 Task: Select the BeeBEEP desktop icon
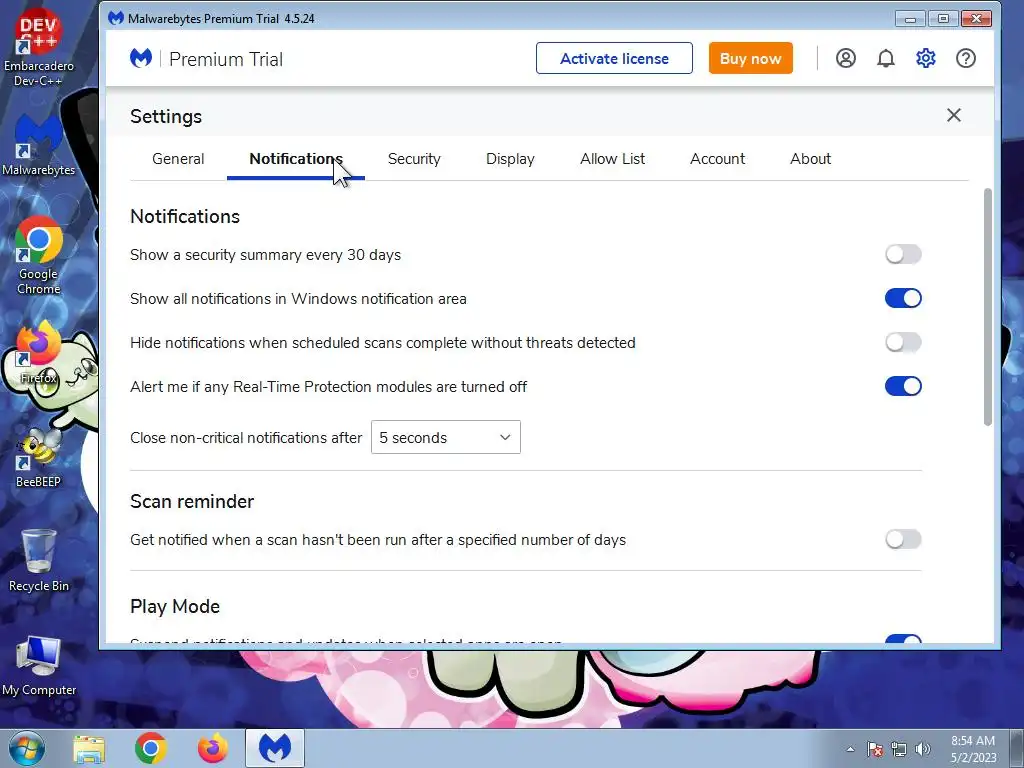(38, 459)
